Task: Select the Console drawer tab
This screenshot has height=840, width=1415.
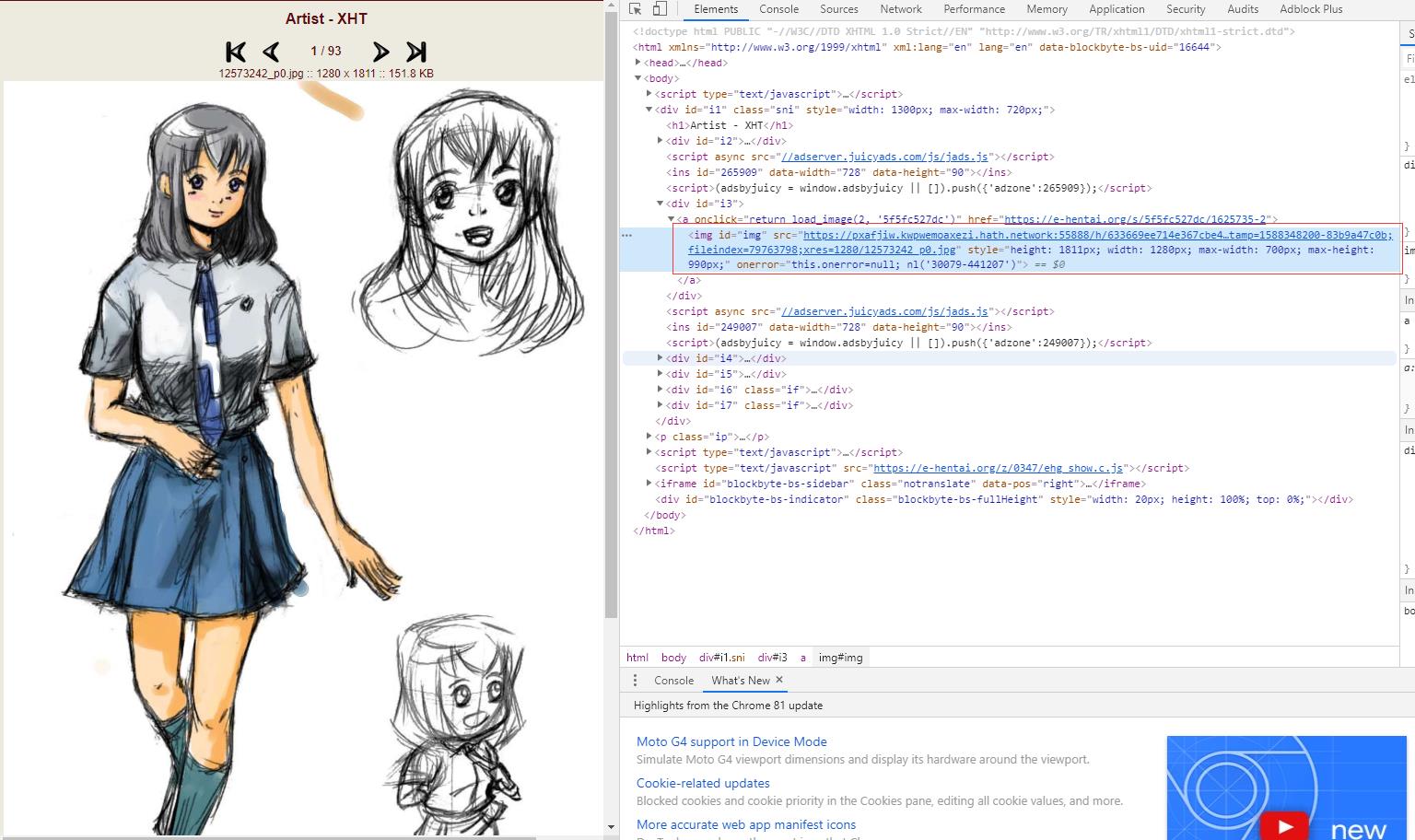Action: point(673,681)
